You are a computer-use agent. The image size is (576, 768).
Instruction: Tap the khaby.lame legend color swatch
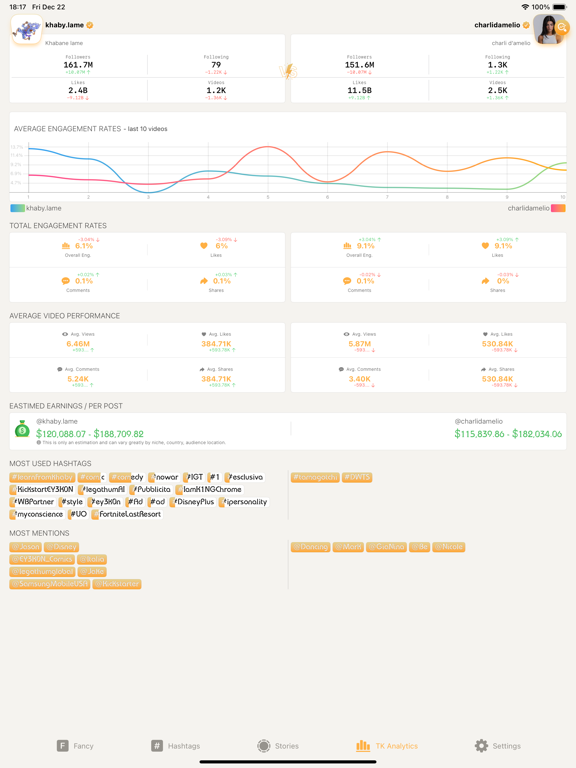pos(18,208)
